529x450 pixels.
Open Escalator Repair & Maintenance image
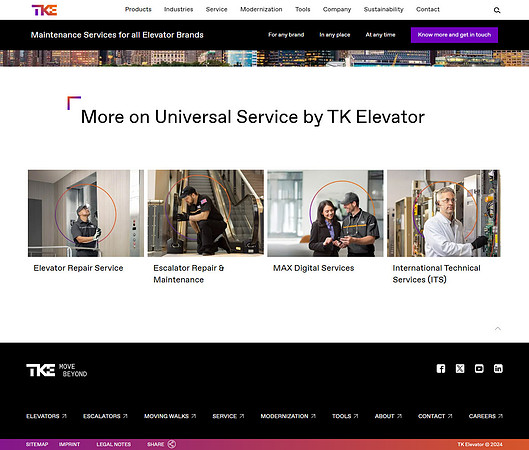pyautogui.click(x=205, y=213)
